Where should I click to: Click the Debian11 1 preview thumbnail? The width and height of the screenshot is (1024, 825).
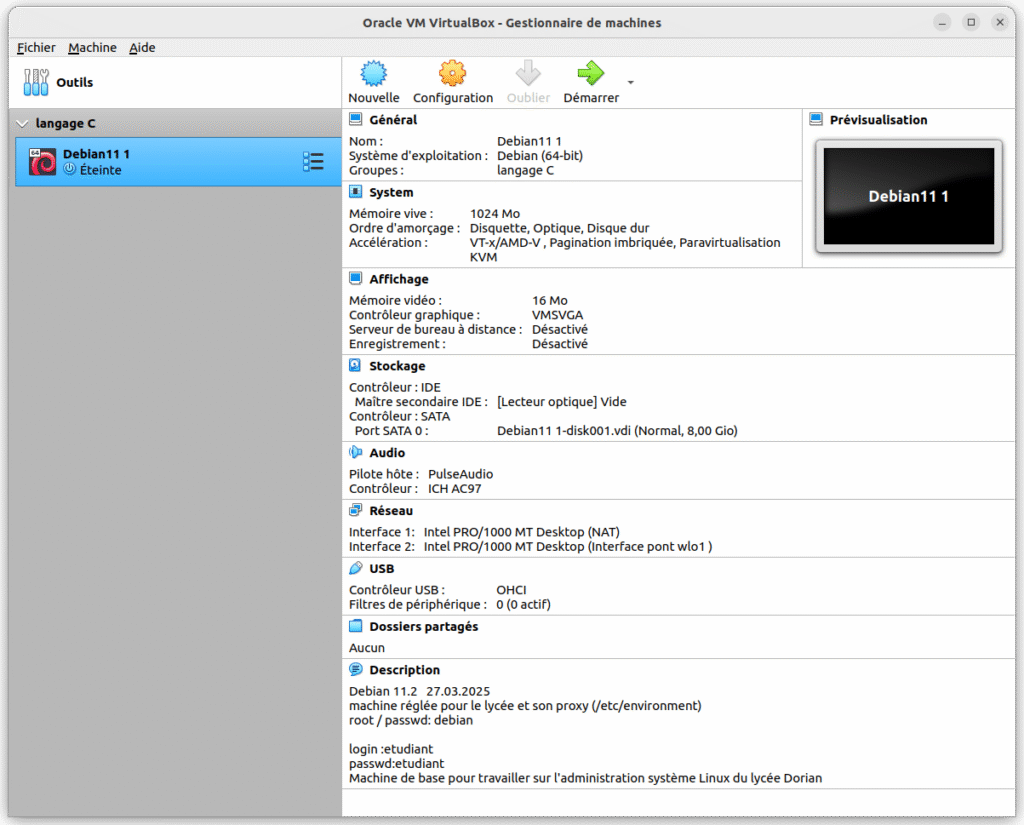pyautogui.click(x=908, y=196)
